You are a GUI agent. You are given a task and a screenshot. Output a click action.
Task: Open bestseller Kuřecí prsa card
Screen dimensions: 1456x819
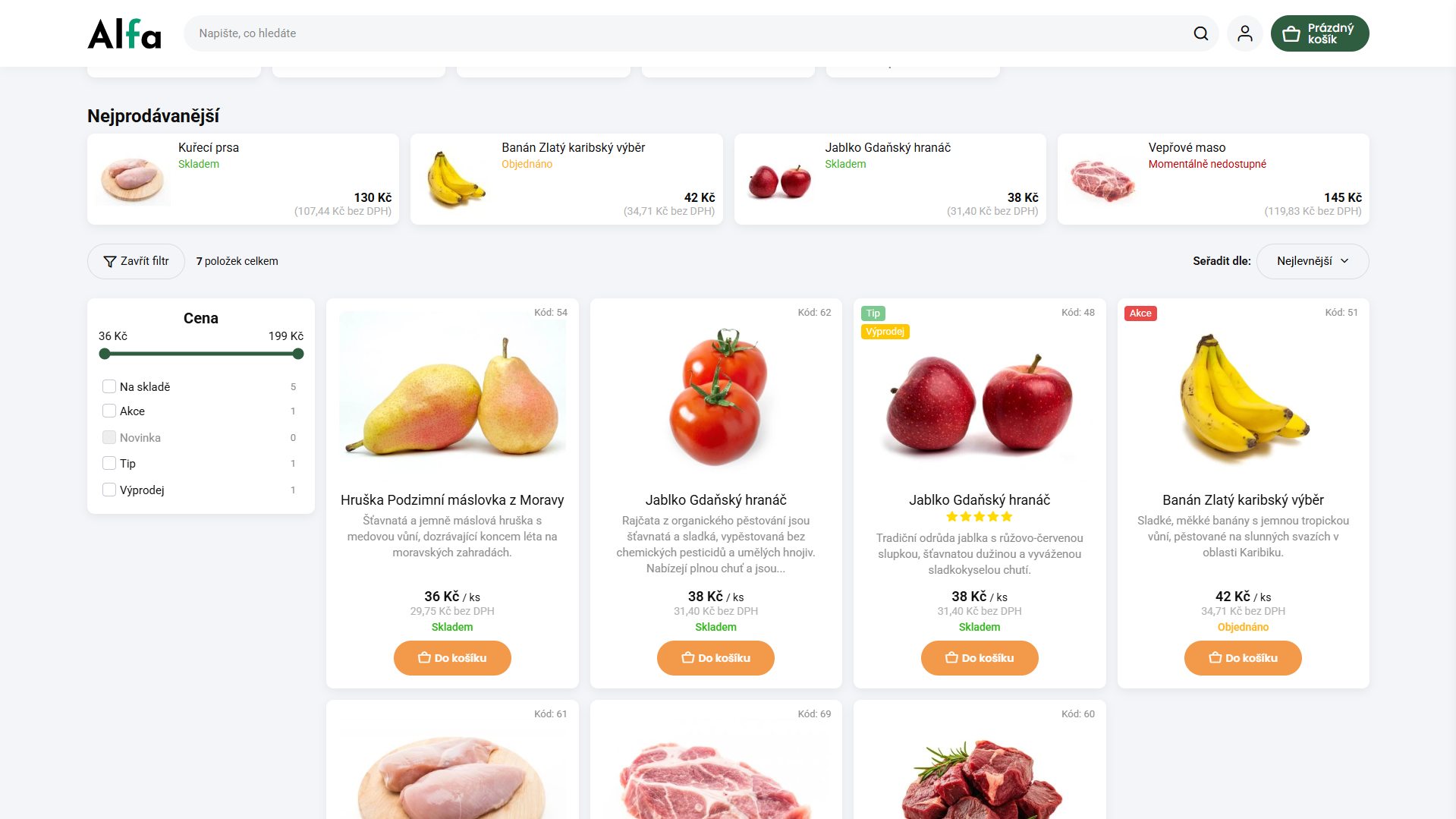pyautogui.click(x=243, y=179)
